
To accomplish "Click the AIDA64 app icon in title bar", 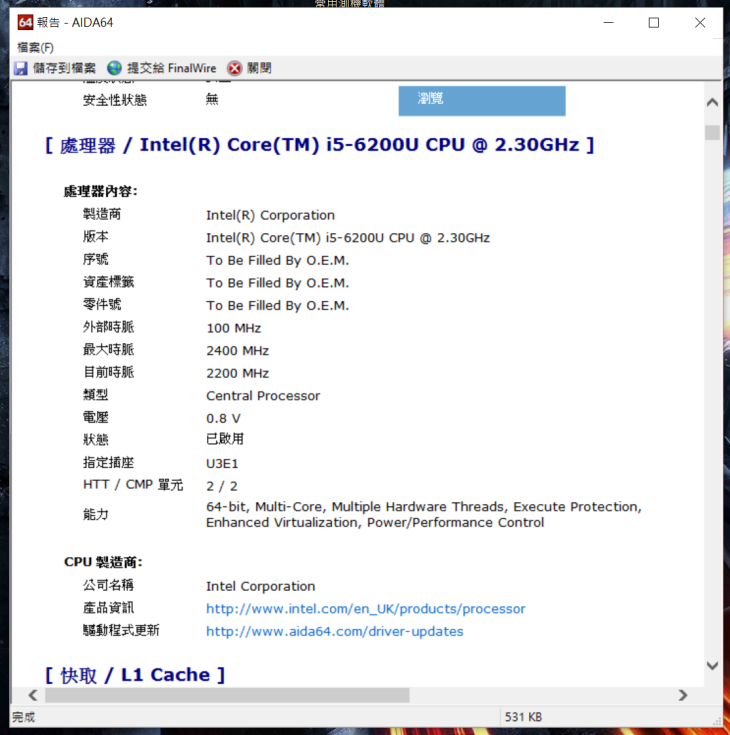I will (25, 22).
